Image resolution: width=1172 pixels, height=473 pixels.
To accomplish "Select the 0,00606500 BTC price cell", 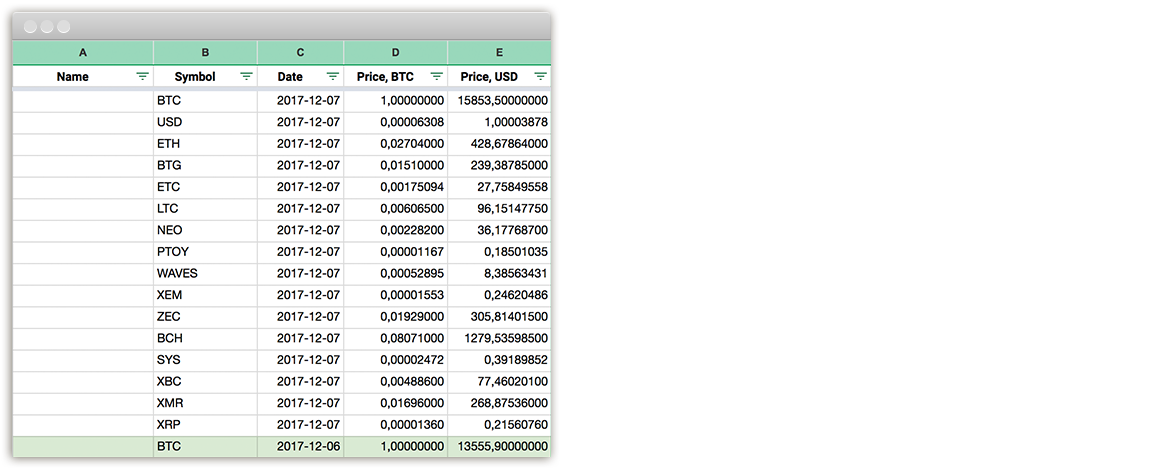I will click(x=395, y=208).
